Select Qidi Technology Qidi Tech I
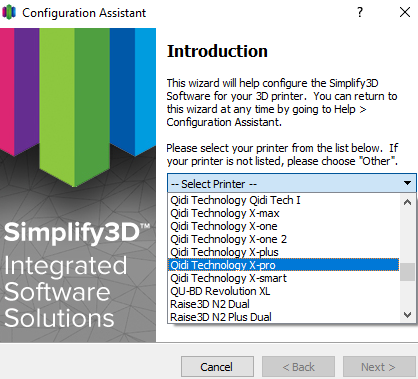The width and height of the screenshot is (418, 379). (283, 200)
